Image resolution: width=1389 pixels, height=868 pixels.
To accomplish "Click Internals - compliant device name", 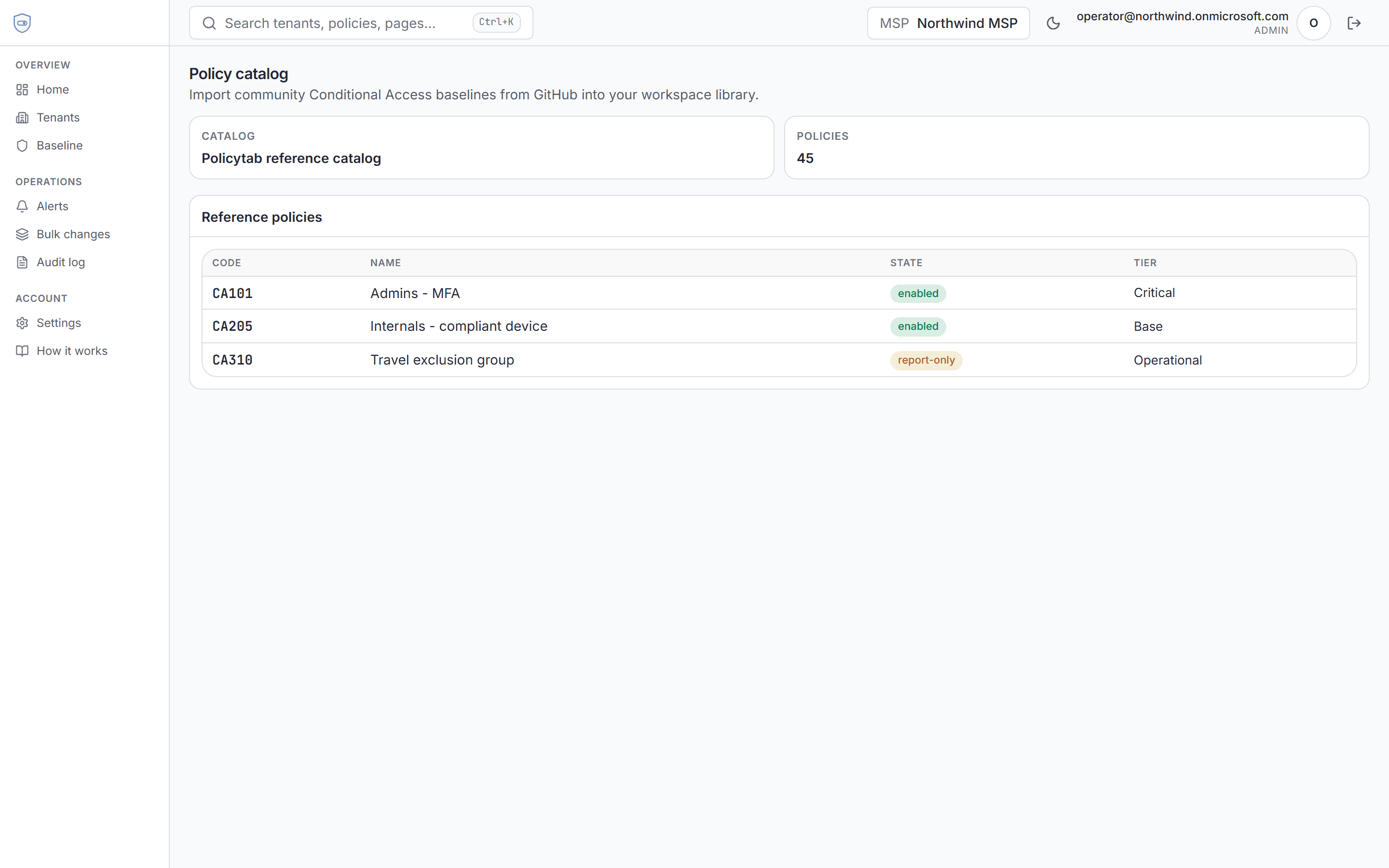I will point(459,326).
